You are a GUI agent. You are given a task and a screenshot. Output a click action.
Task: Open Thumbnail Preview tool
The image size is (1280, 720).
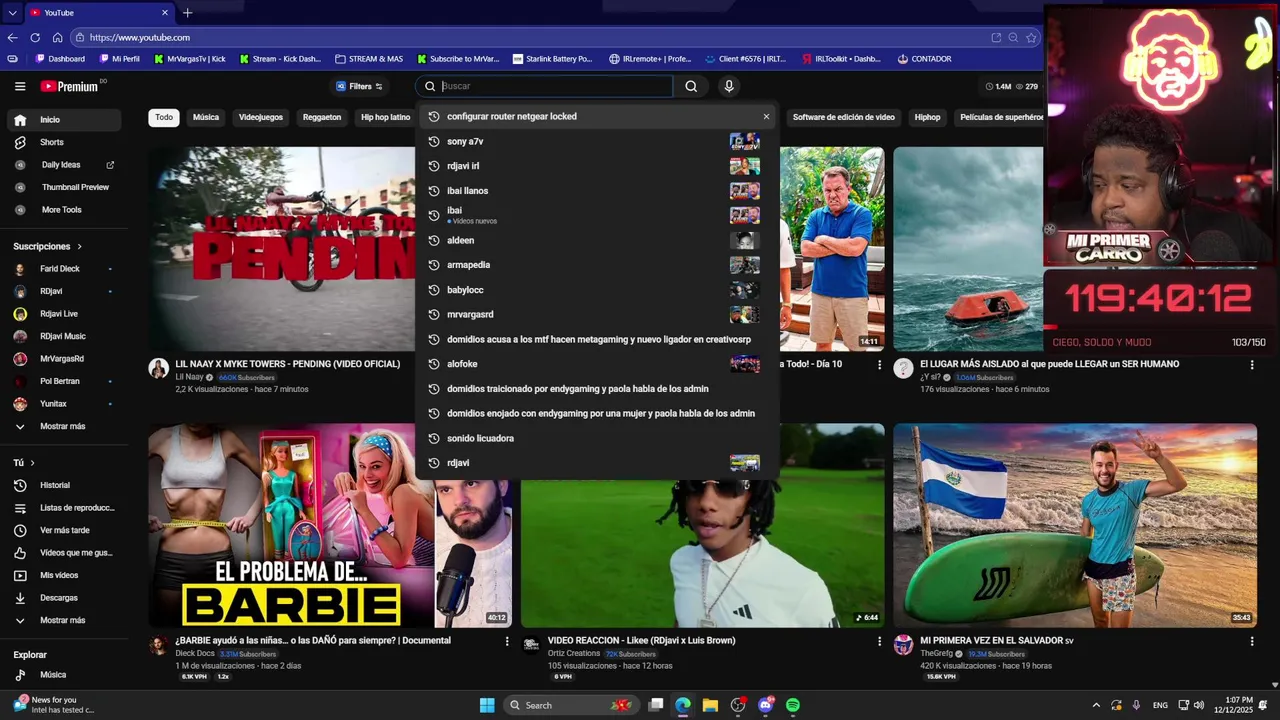[x=64, y=187]
